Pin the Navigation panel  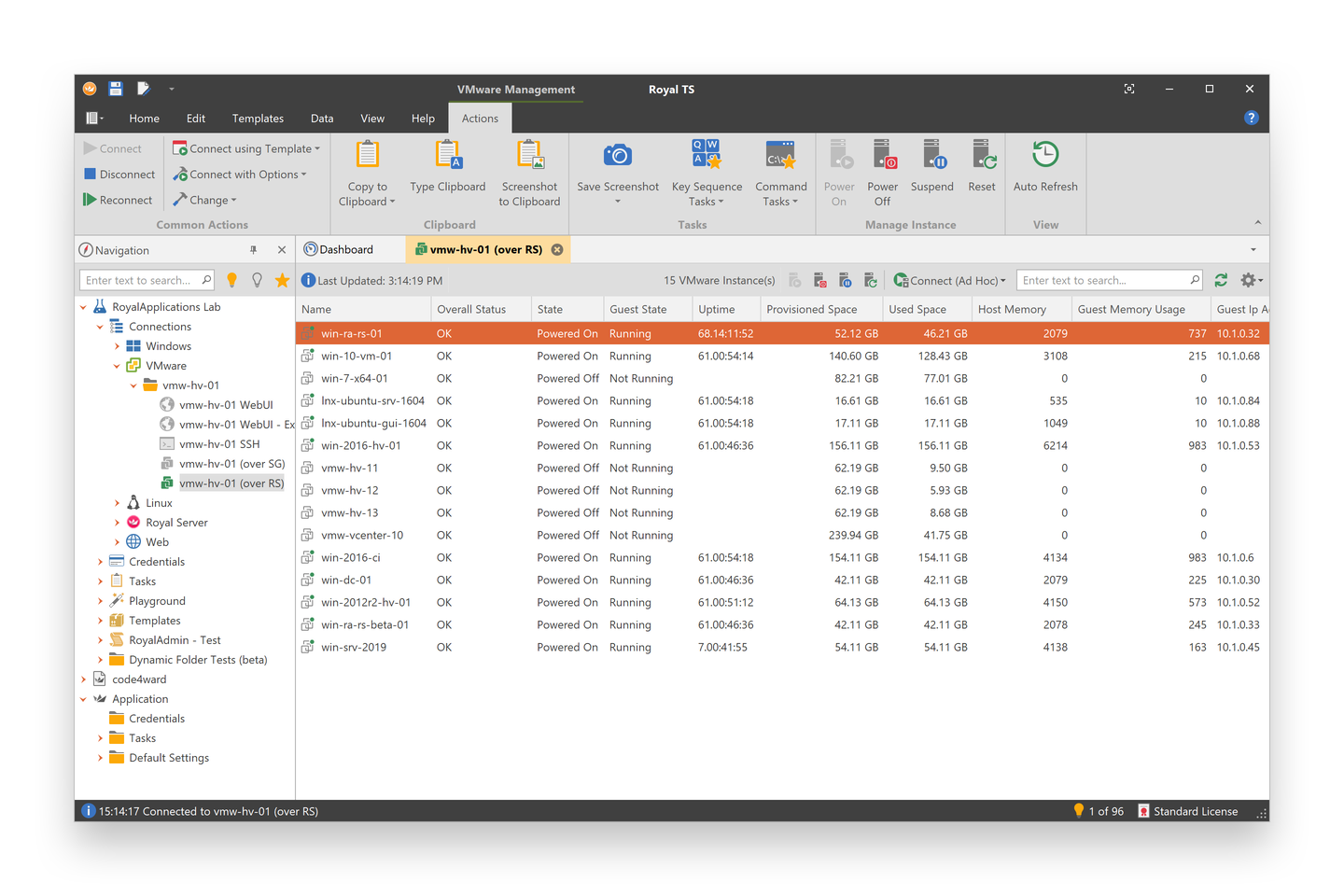pos(253,250)
